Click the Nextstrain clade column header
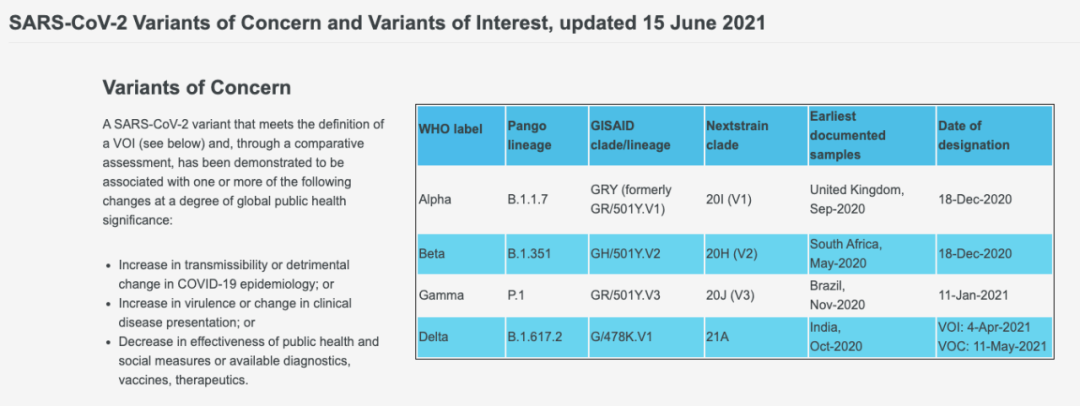 tap(737, 135)
